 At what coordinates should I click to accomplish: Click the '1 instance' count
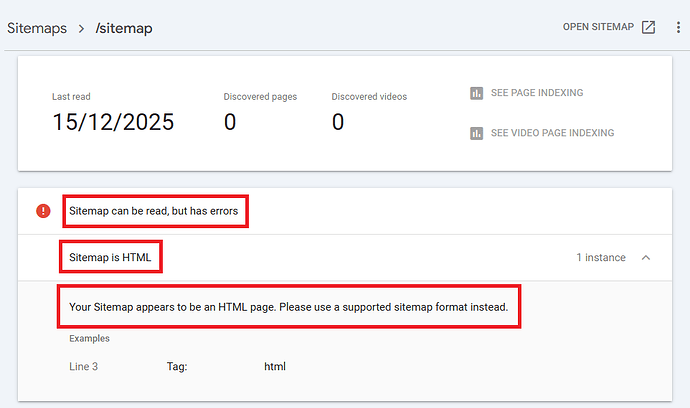[601, 257]
